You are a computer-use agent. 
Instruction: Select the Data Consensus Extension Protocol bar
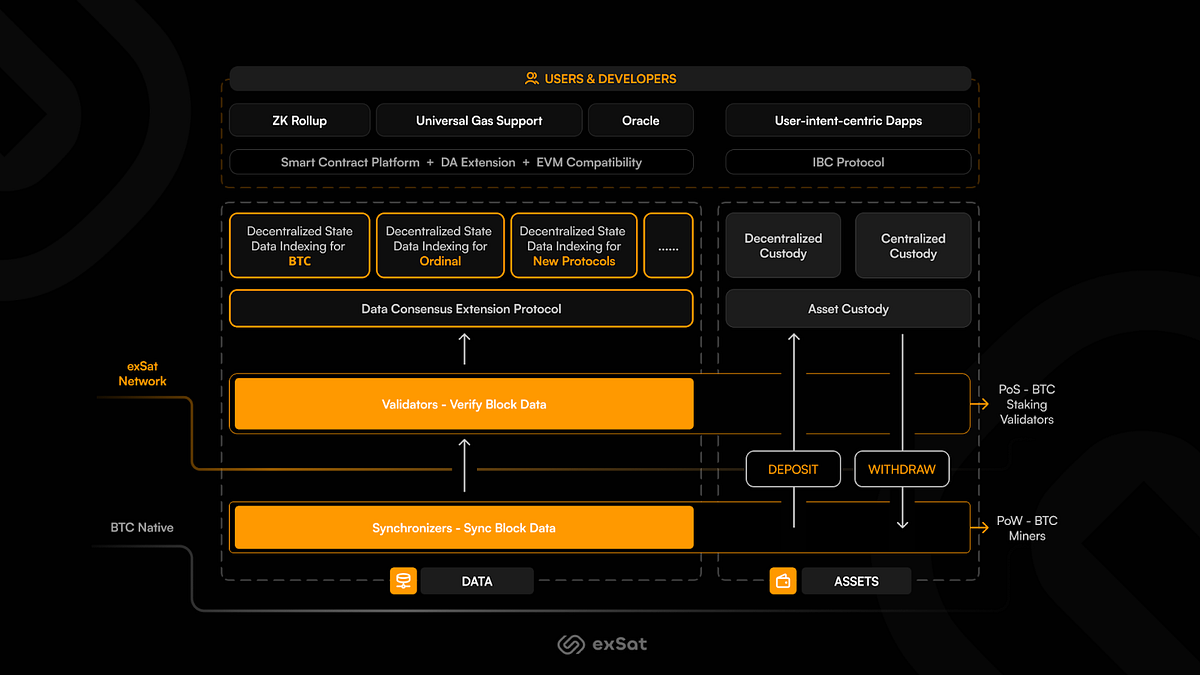click(x=461, y=308)
